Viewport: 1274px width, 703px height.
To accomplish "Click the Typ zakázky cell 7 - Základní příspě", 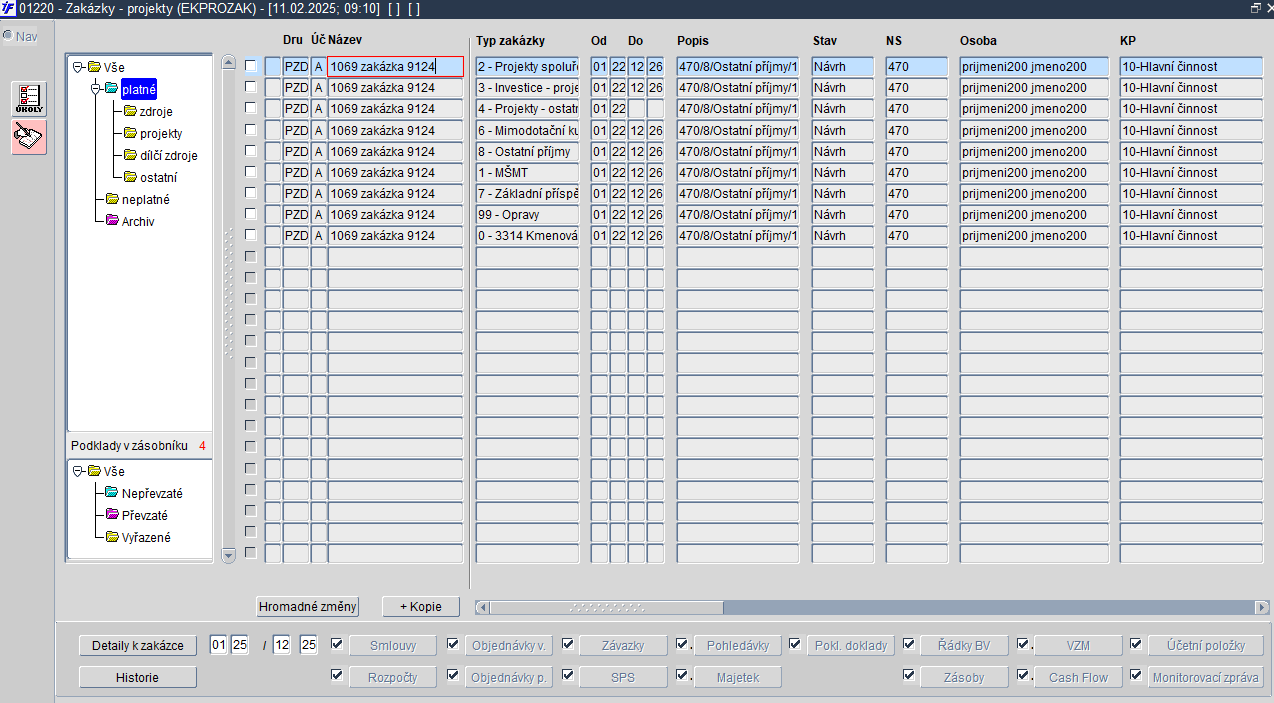I will point(527,193).
